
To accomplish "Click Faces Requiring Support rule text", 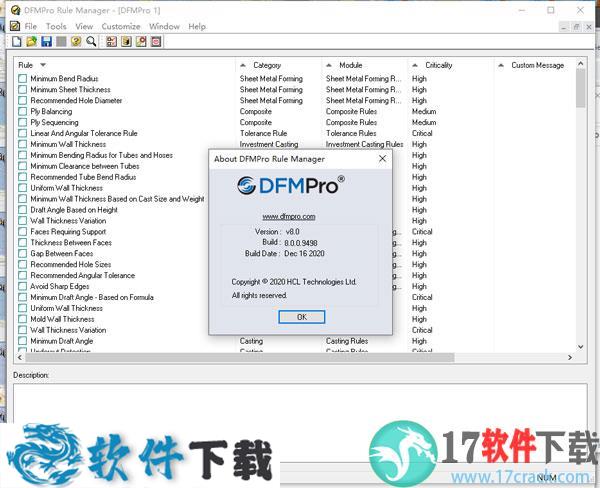I will pos(68,232).
